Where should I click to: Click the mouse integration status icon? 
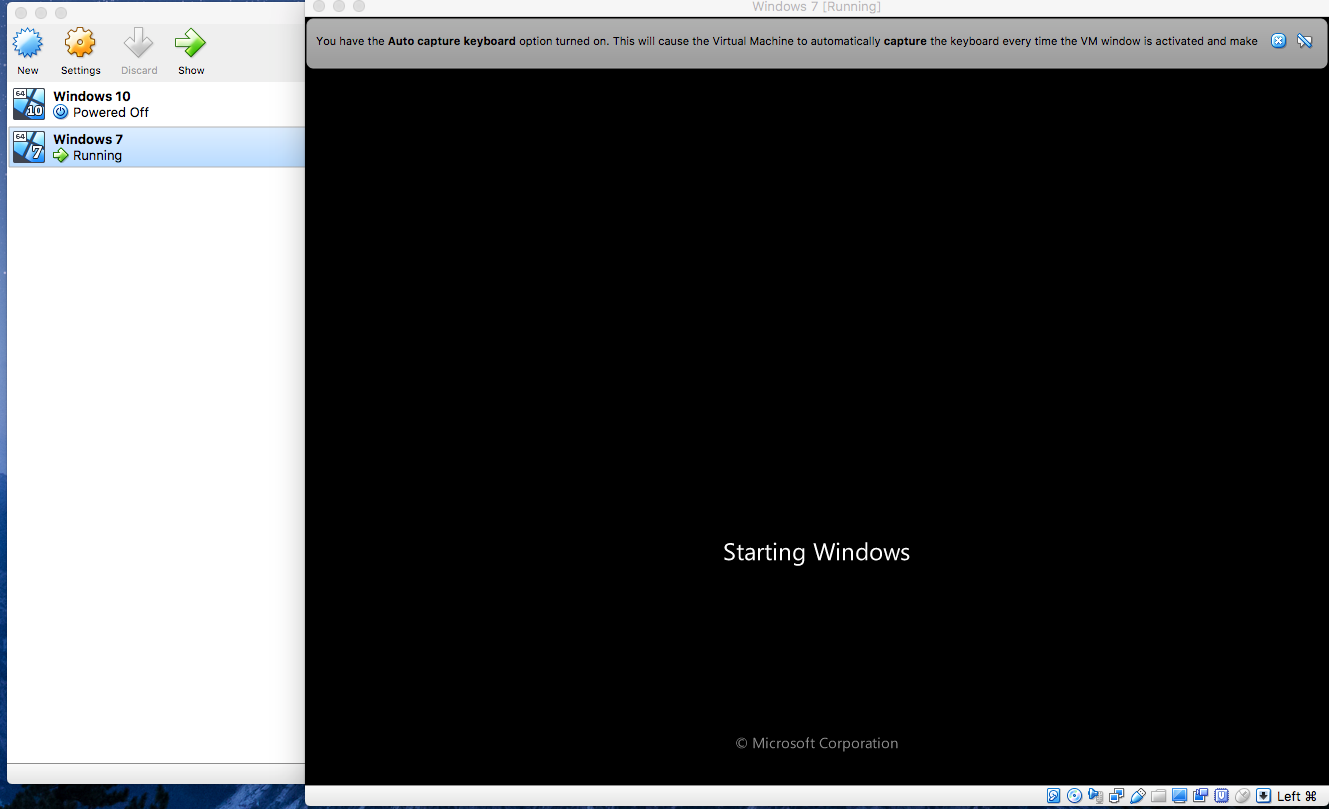(1242, 796)
